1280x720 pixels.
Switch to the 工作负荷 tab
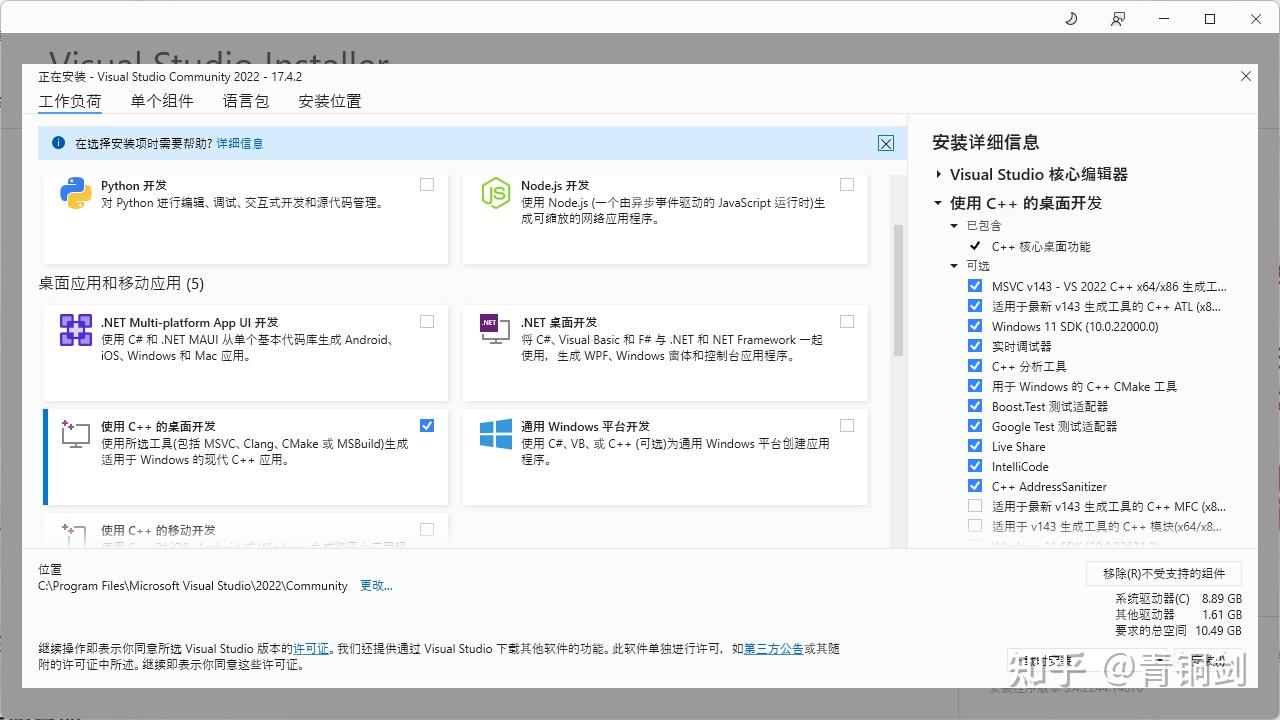pos(70,101)
